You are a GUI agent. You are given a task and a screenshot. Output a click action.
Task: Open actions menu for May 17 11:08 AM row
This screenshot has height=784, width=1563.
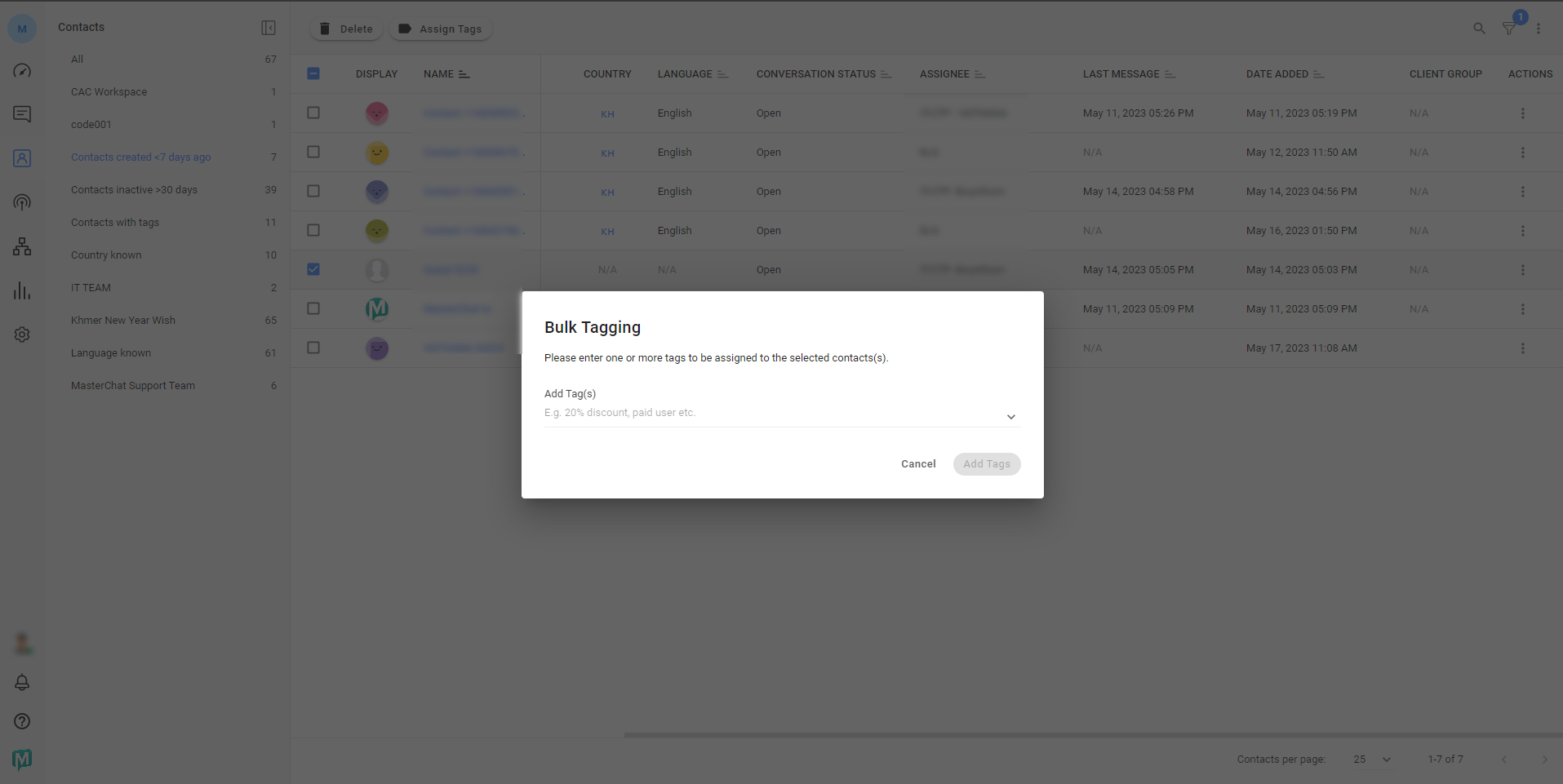tap(1523, 348)
